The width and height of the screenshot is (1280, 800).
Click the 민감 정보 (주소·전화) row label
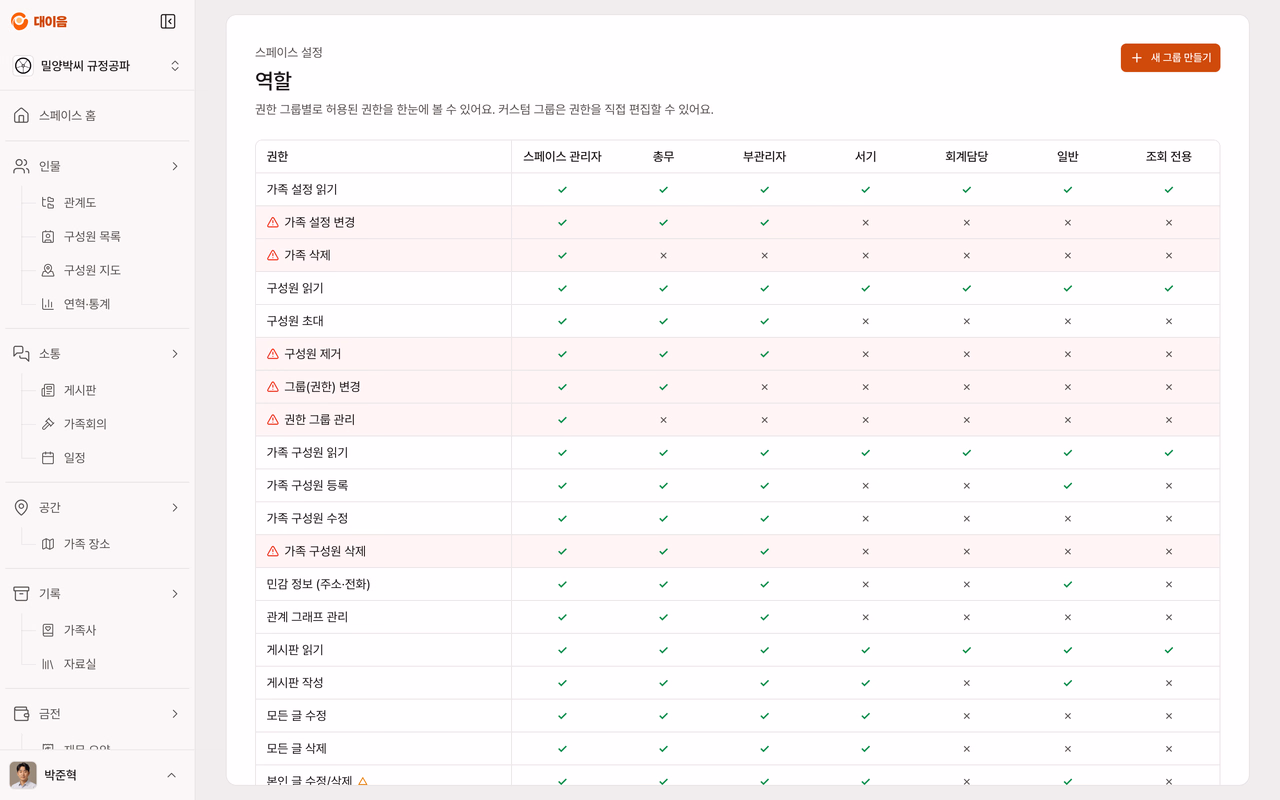[x=318, y=584]
